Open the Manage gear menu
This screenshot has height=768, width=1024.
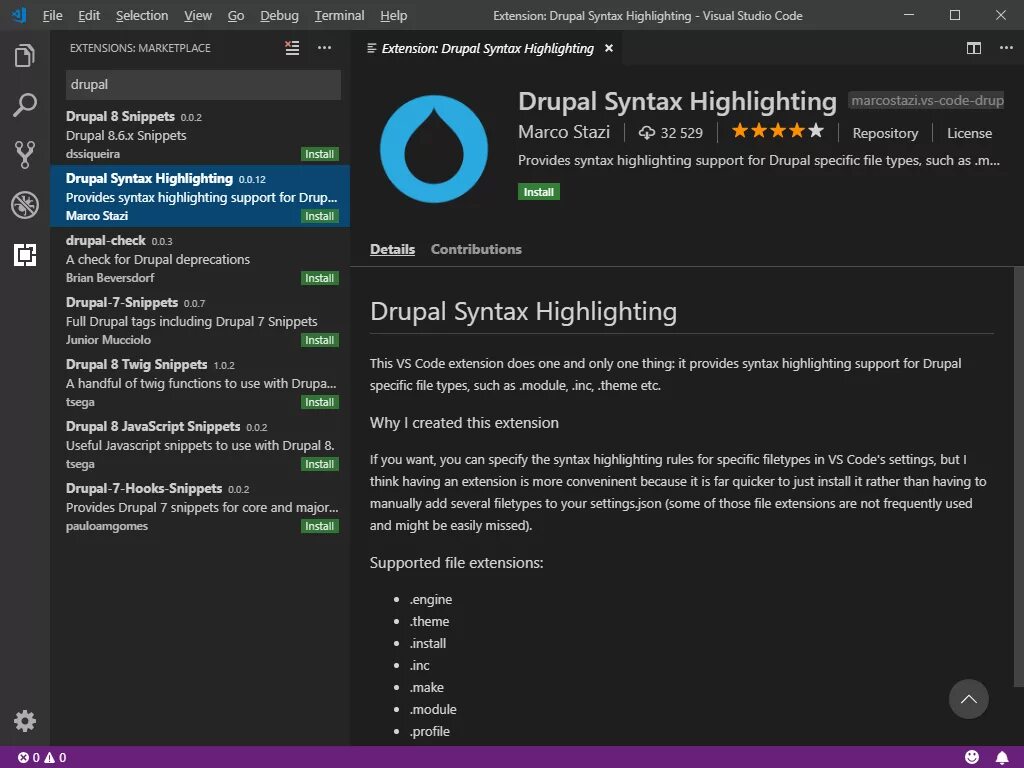[x=25, y=721]
